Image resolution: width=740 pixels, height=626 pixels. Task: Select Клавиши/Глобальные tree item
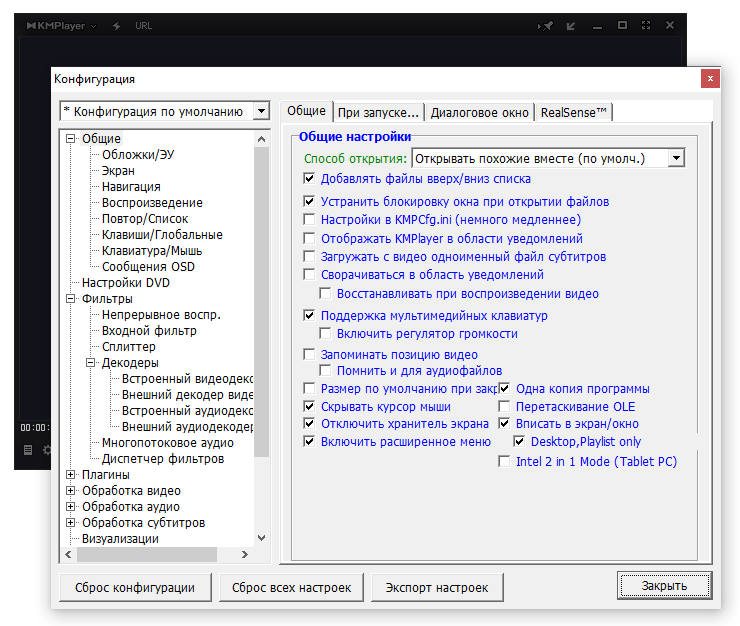pyautogui.click(x=162, y=235)
